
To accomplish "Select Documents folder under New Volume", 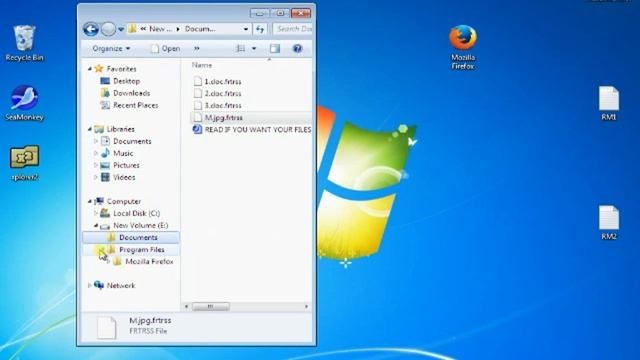I will coord(131,237).
